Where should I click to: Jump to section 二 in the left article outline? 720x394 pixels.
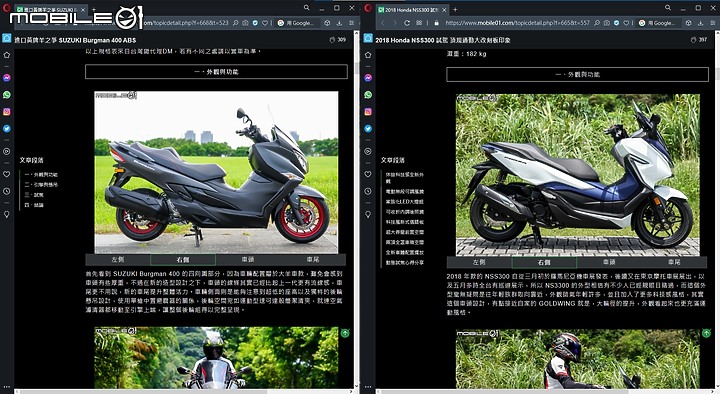pos(41,185)
